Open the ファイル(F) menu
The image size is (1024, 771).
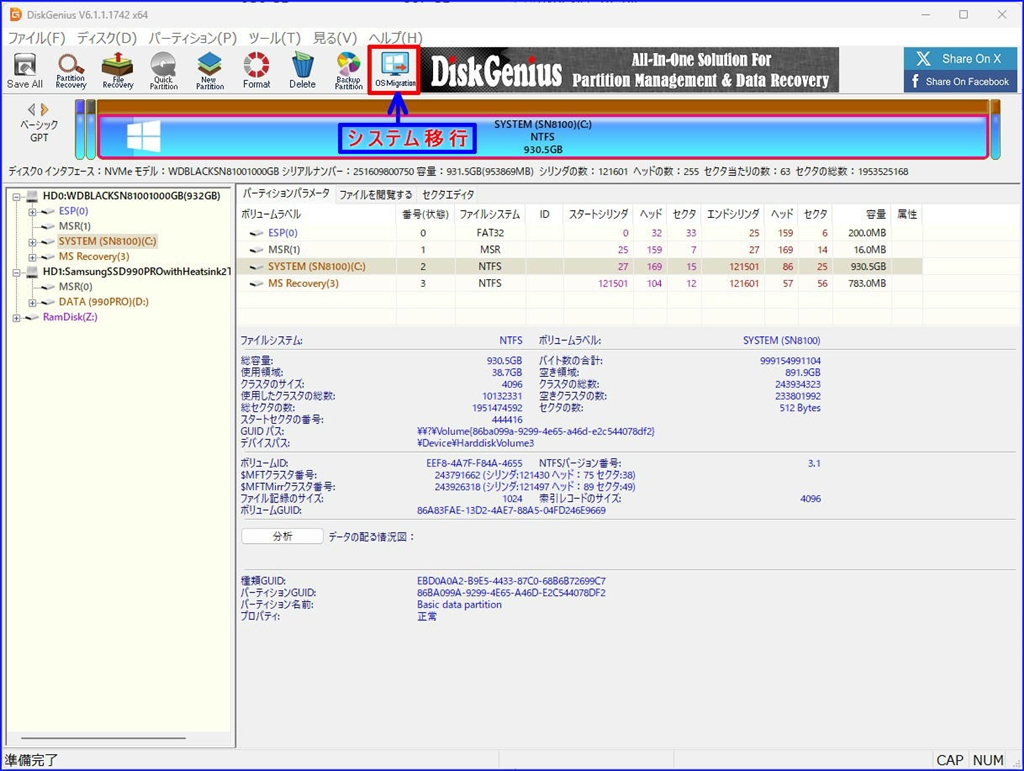point(36,38)
